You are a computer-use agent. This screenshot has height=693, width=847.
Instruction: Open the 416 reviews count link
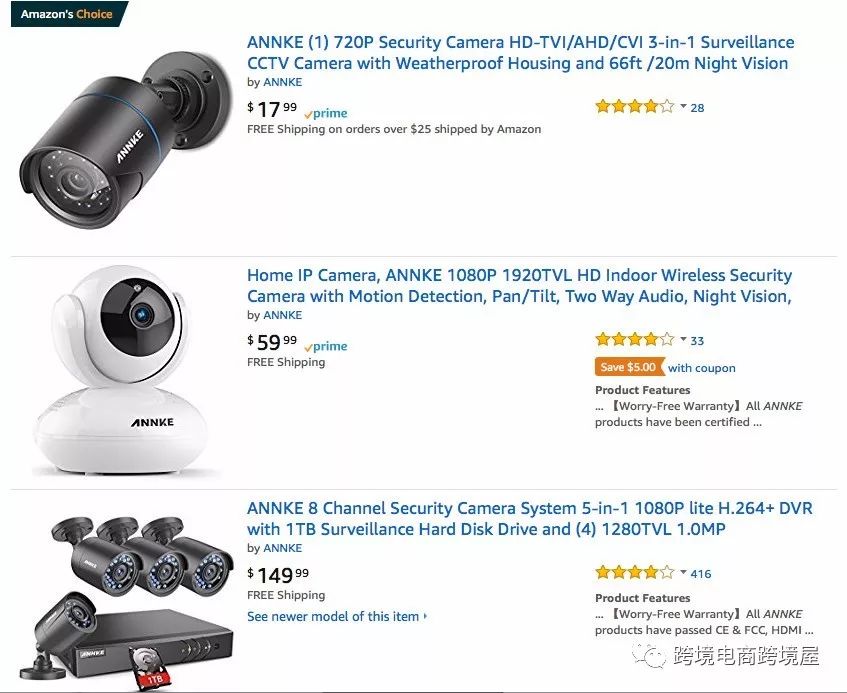(701, 574)
